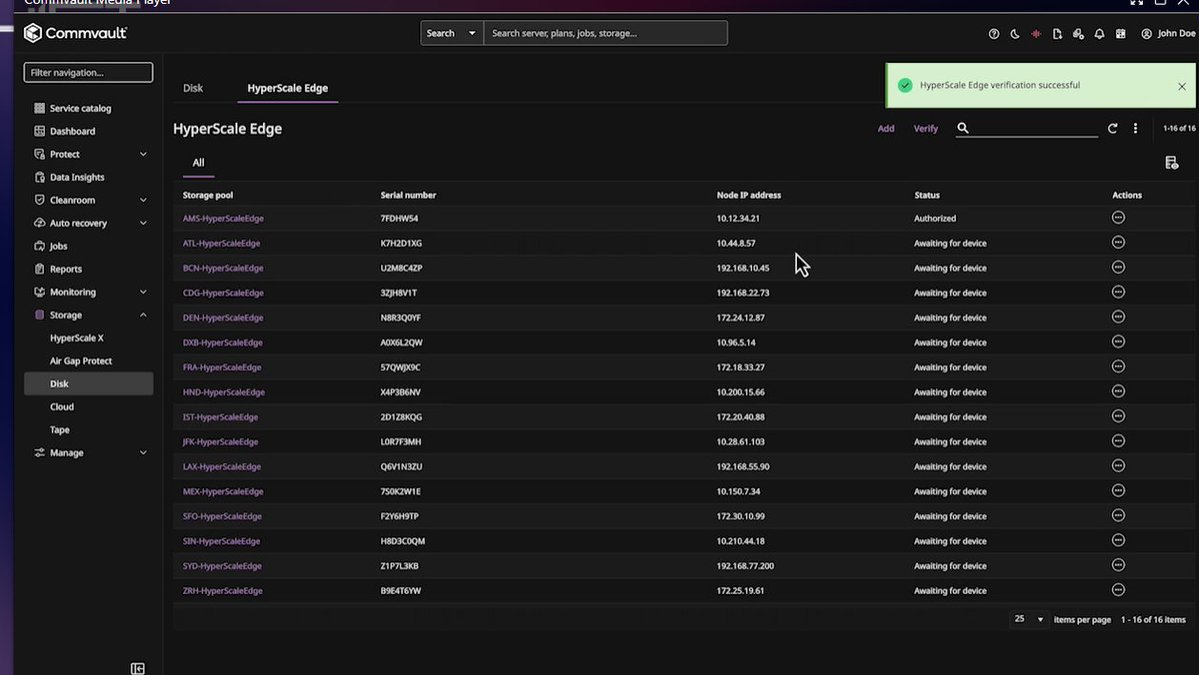The image size is (1199, 675).
Task: Refresh the HyperScale Edge table
Action: point(1112,128)
